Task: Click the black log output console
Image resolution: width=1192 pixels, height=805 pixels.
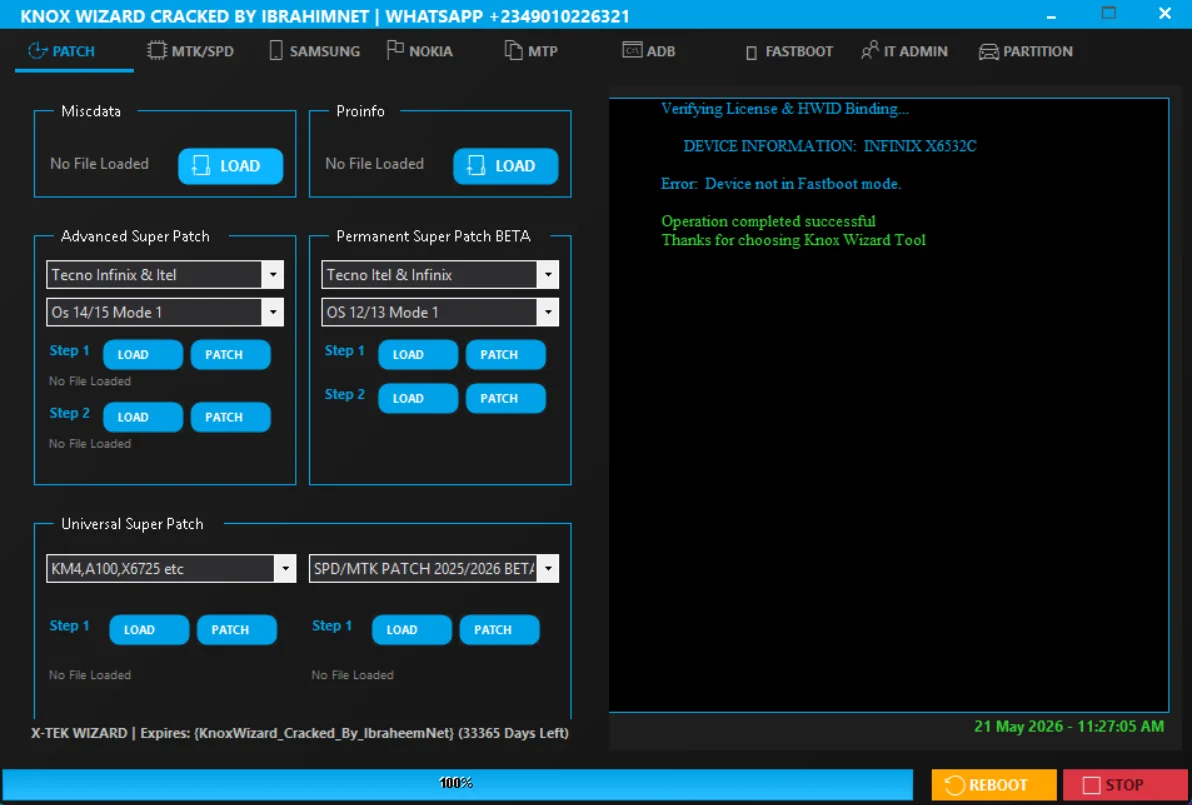Action: point(889,405)
